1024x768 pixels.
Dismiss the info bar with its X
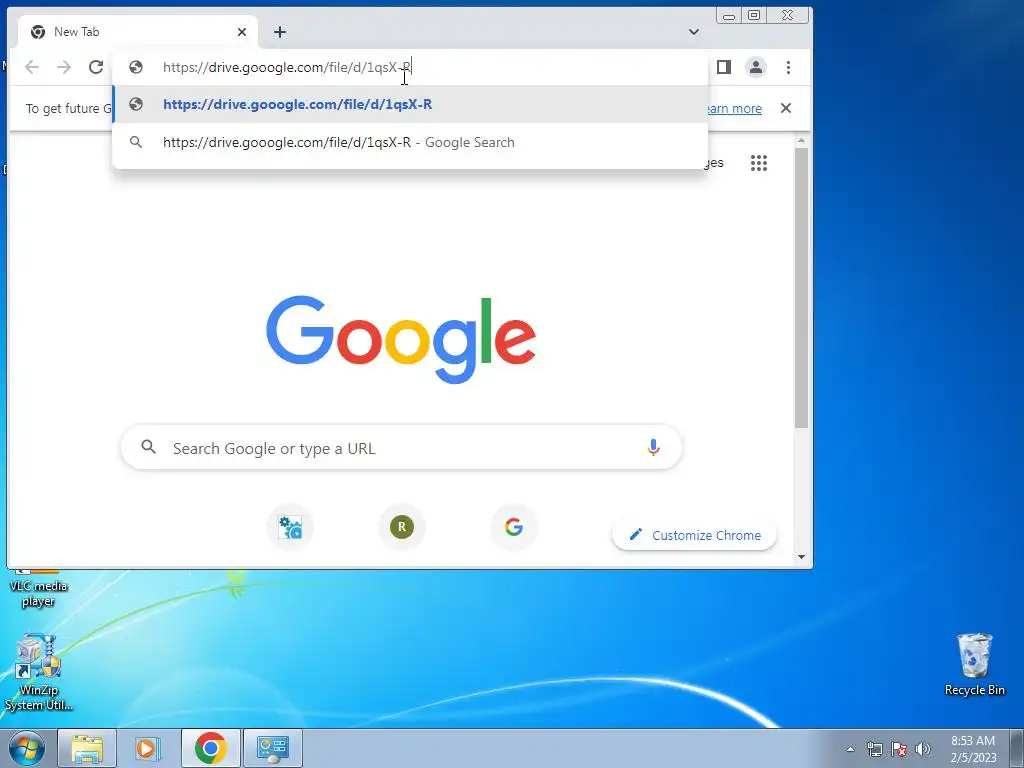(786, 108)
